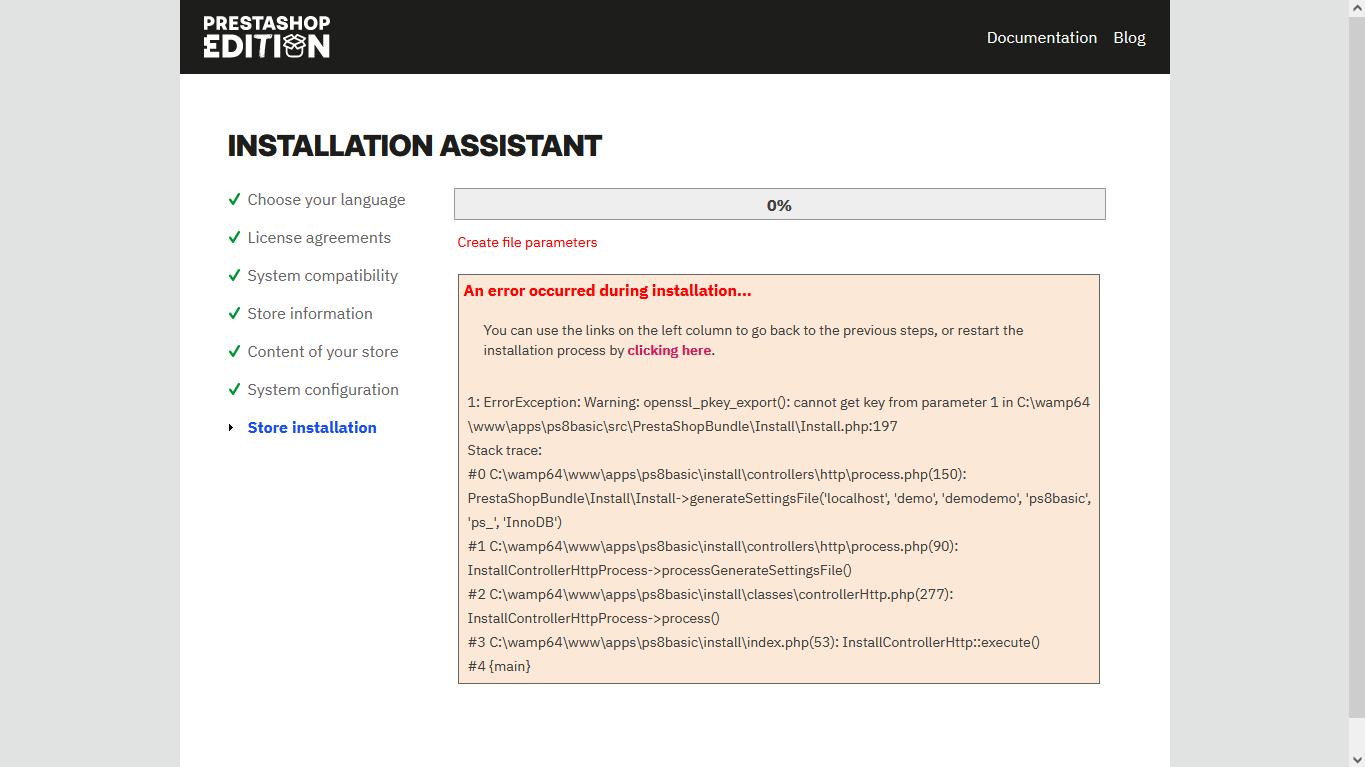Click the page scrollbar up arrow
Viewport: 1365px width, 767px height.
(x=1357, y=8)
